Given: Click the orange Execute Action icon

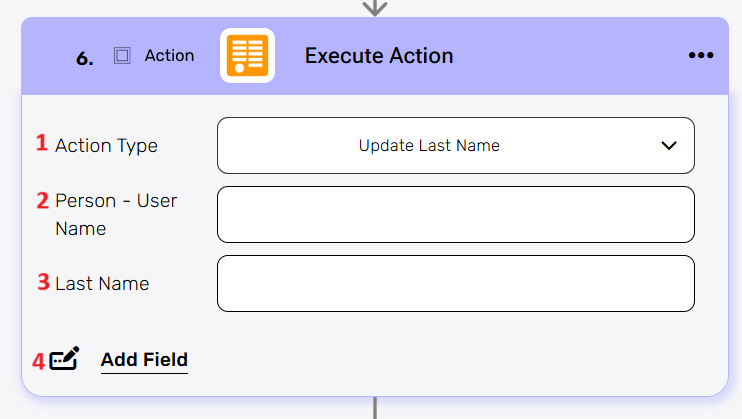Looking at the screenshot, I should click(247, 56).
